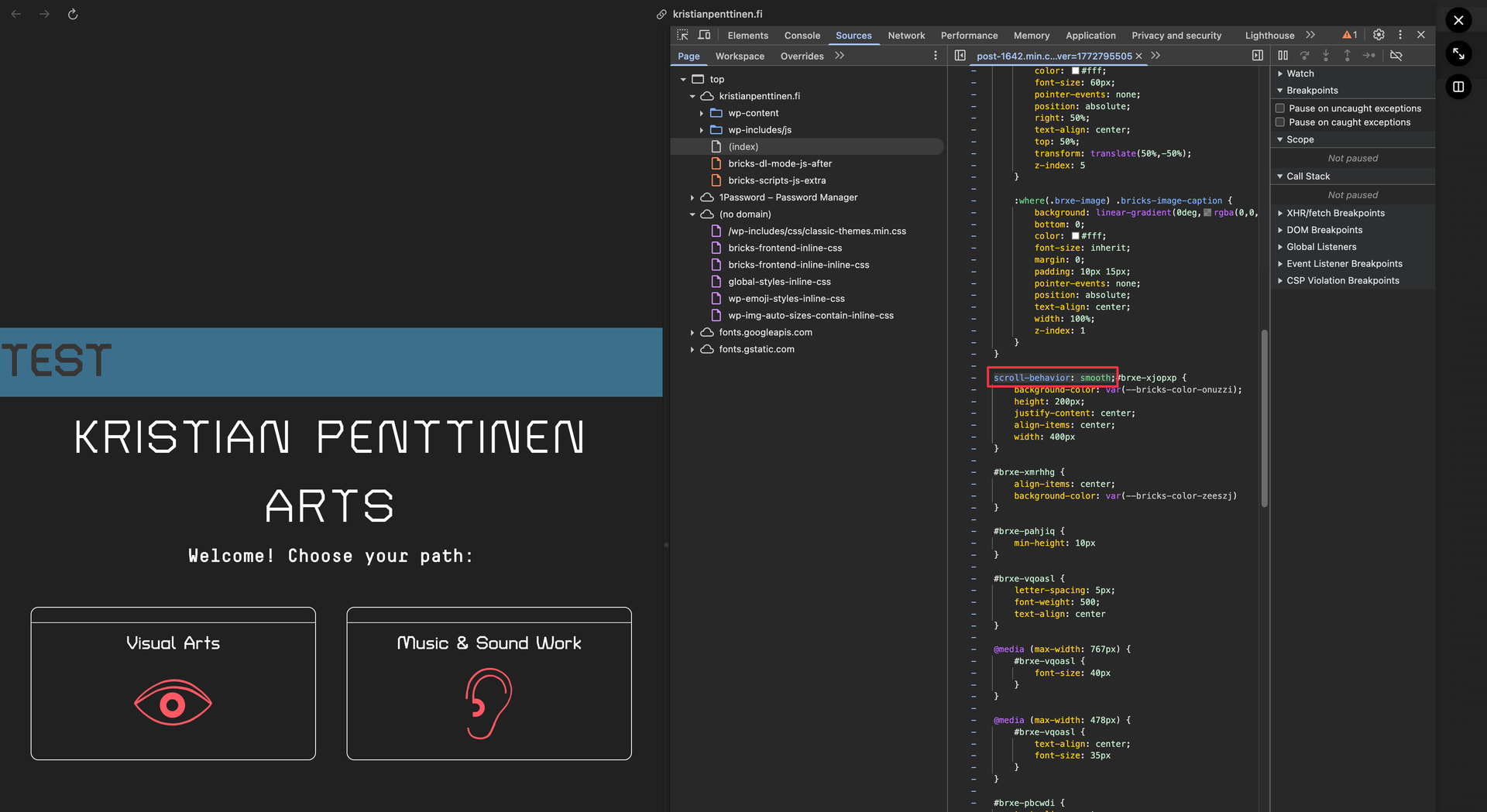The height and width of the screenshot is (812, 1487).
Task: Switch to the Network tab
Action: click(906, 36)
